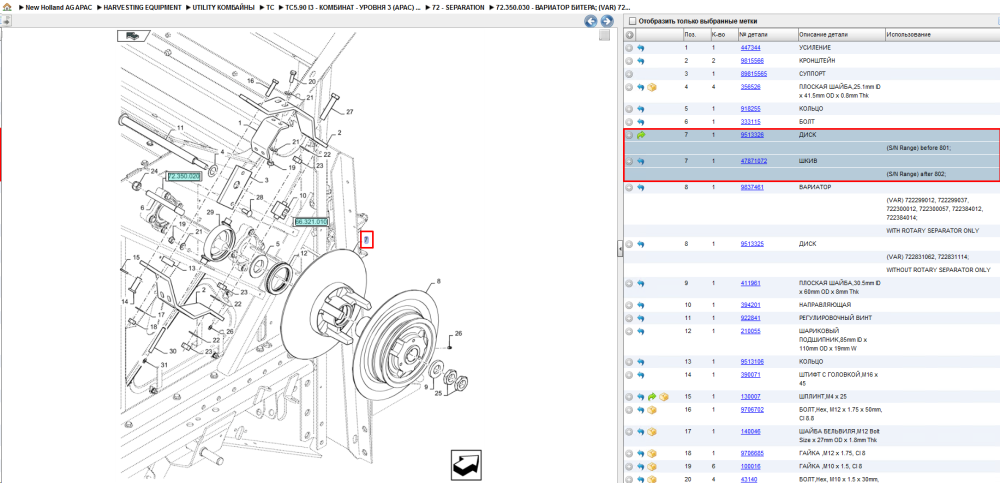Click green arrow icon for ДИСК 9513326 row

click(641, 135)
